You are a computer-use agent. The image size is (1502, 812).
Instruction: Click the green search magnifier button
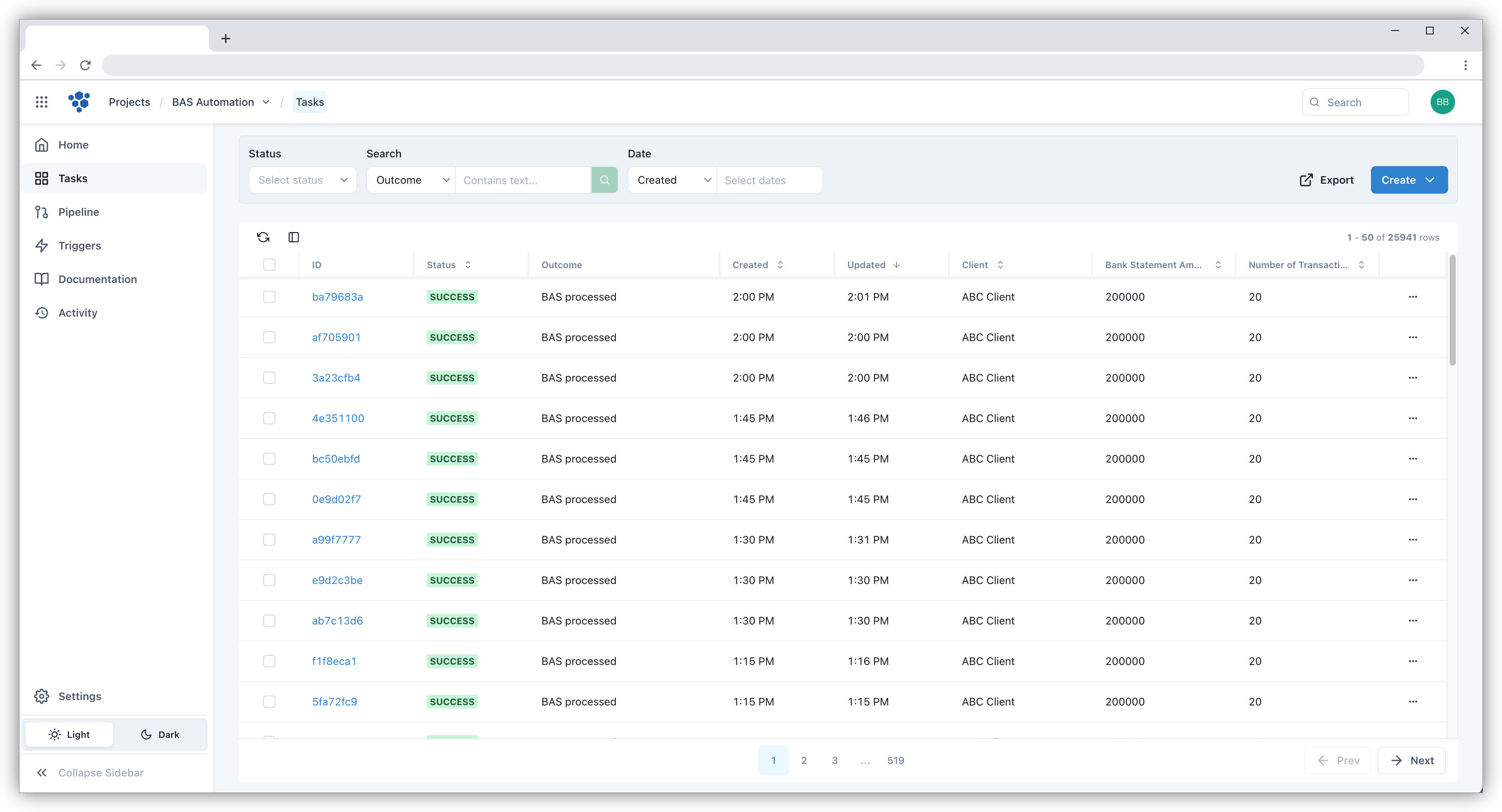(604, 180)
